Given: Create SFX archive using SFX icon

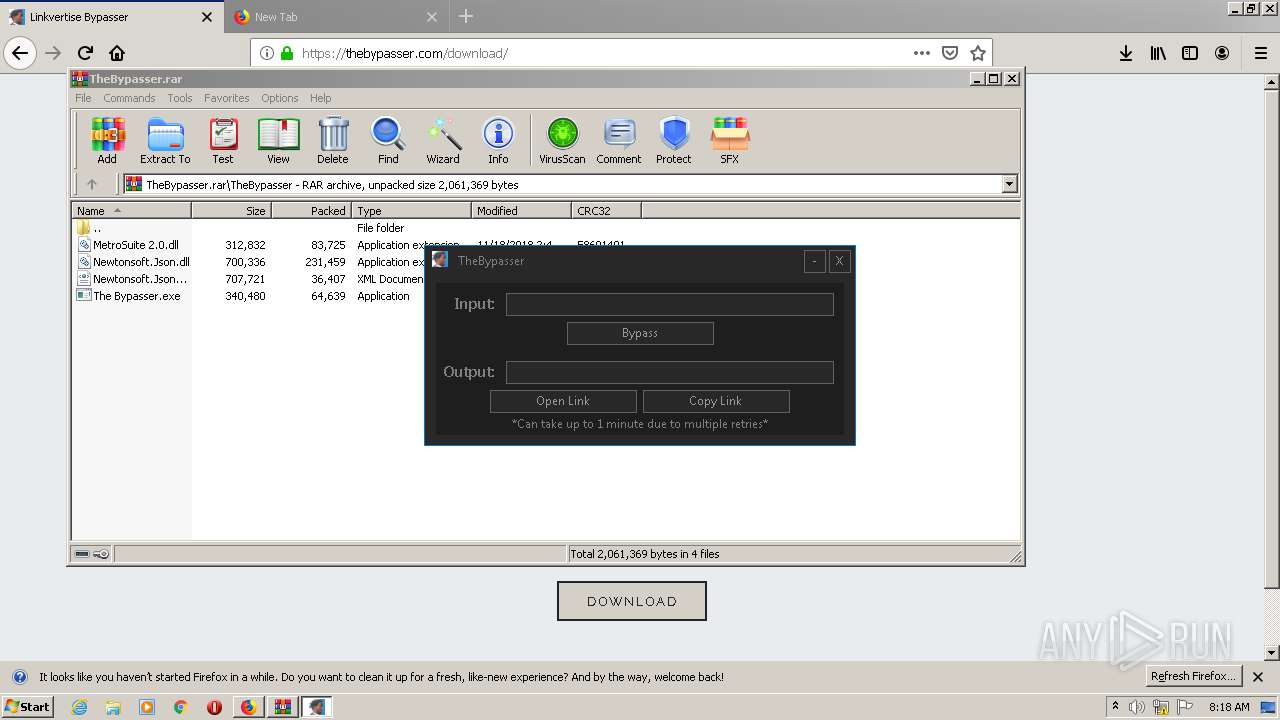Looking at the screenshot, I should [x=730, y=140].
